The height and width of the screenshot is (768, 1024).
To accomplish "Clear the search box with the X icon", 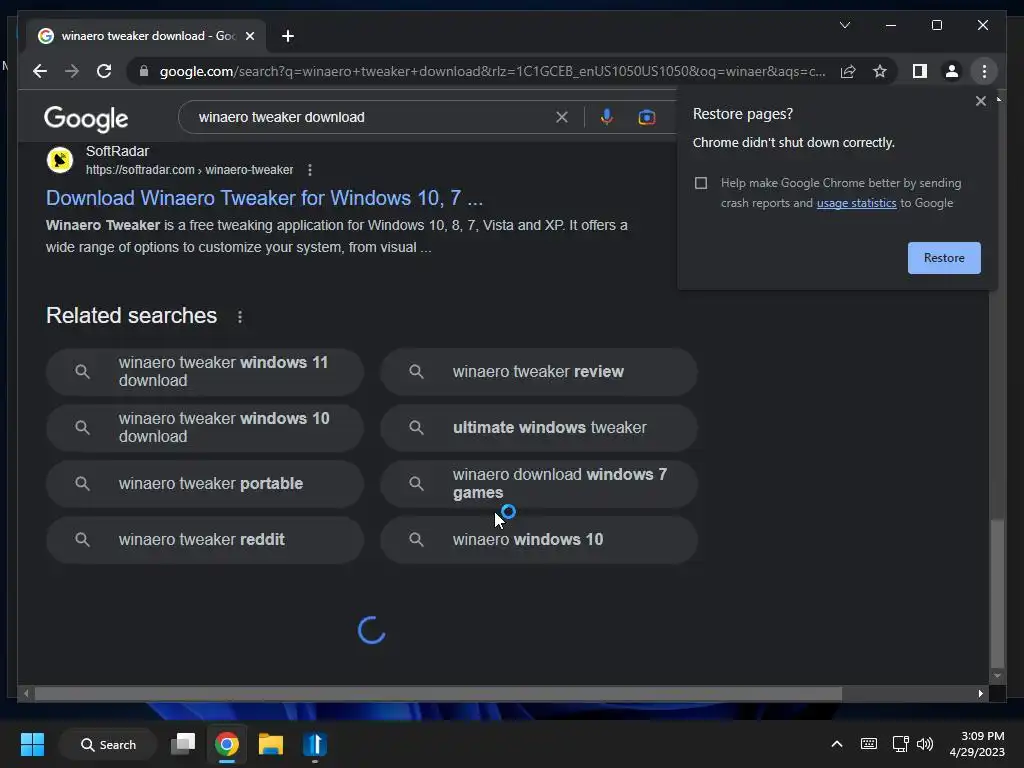I will coord(562,117).
